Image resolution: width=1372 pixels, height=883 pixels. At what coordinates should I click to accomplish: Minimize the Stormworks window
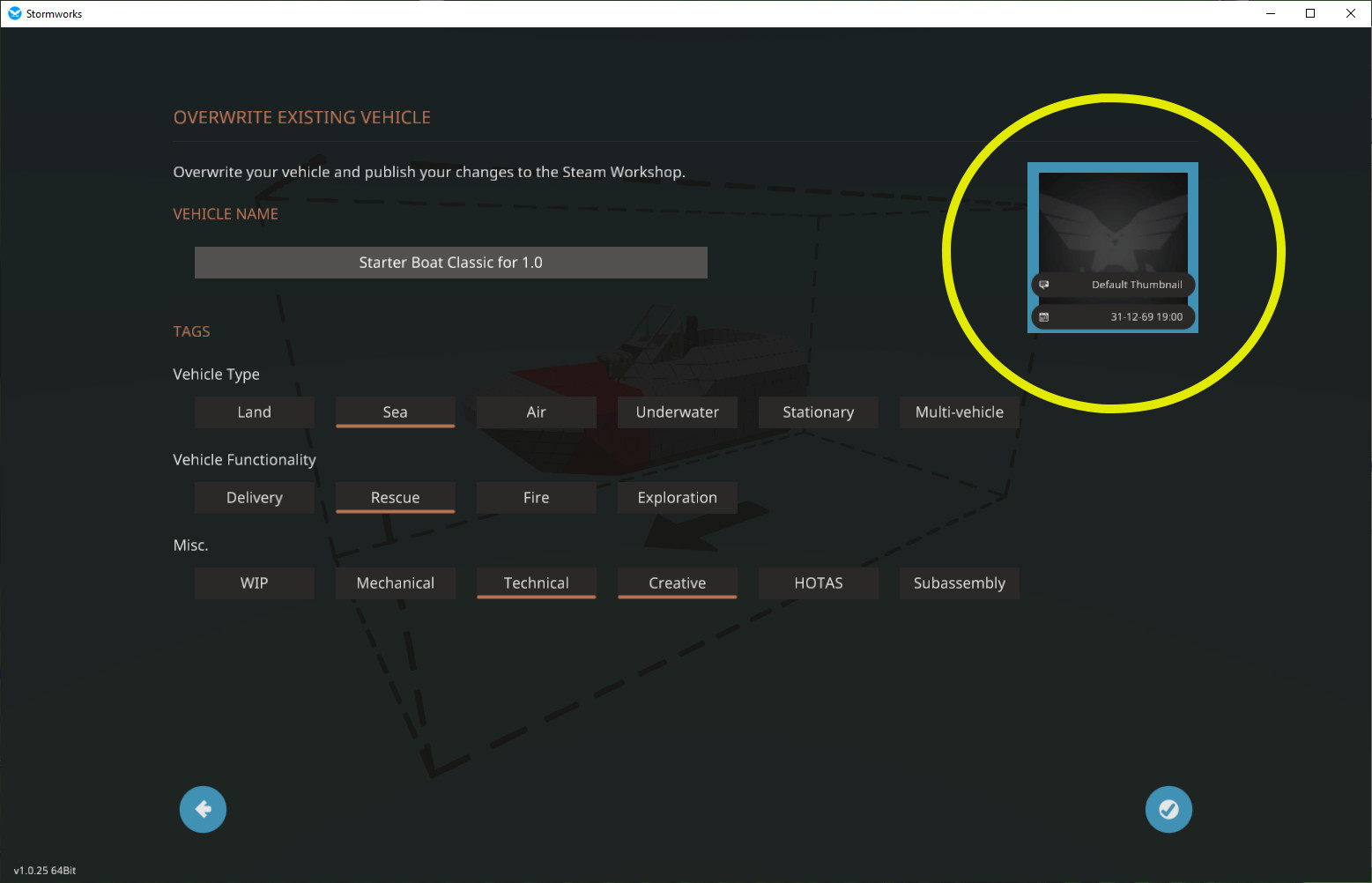[x=1271, y=13]
